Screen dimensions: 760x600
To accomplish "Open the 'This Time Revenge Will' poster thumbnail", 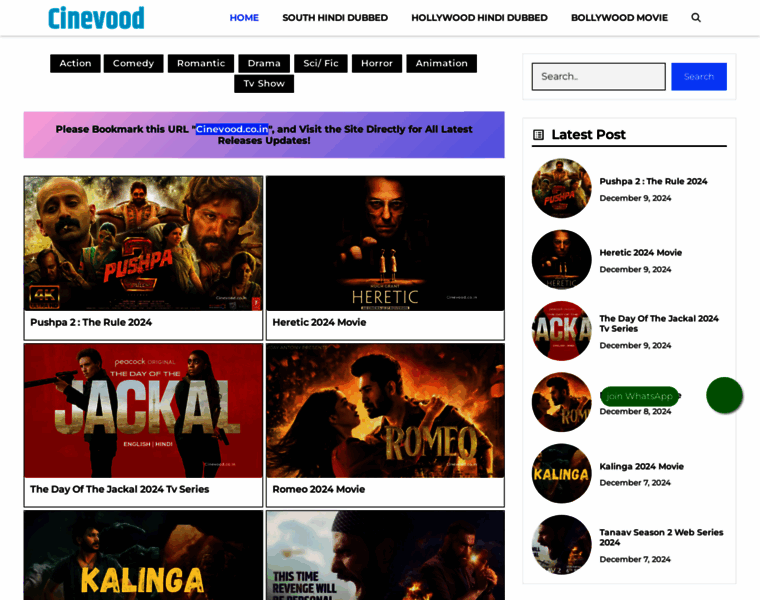I will (x=385, y=555).
